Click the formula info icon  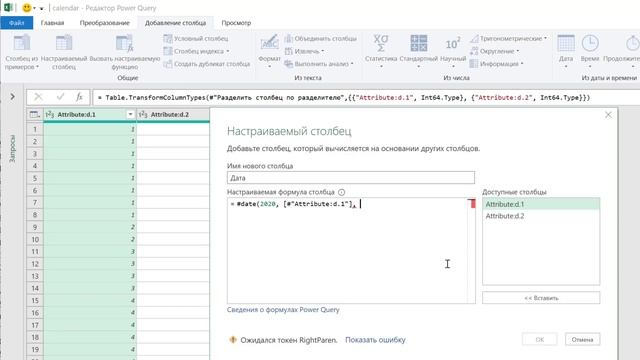[x=341, y=192]
